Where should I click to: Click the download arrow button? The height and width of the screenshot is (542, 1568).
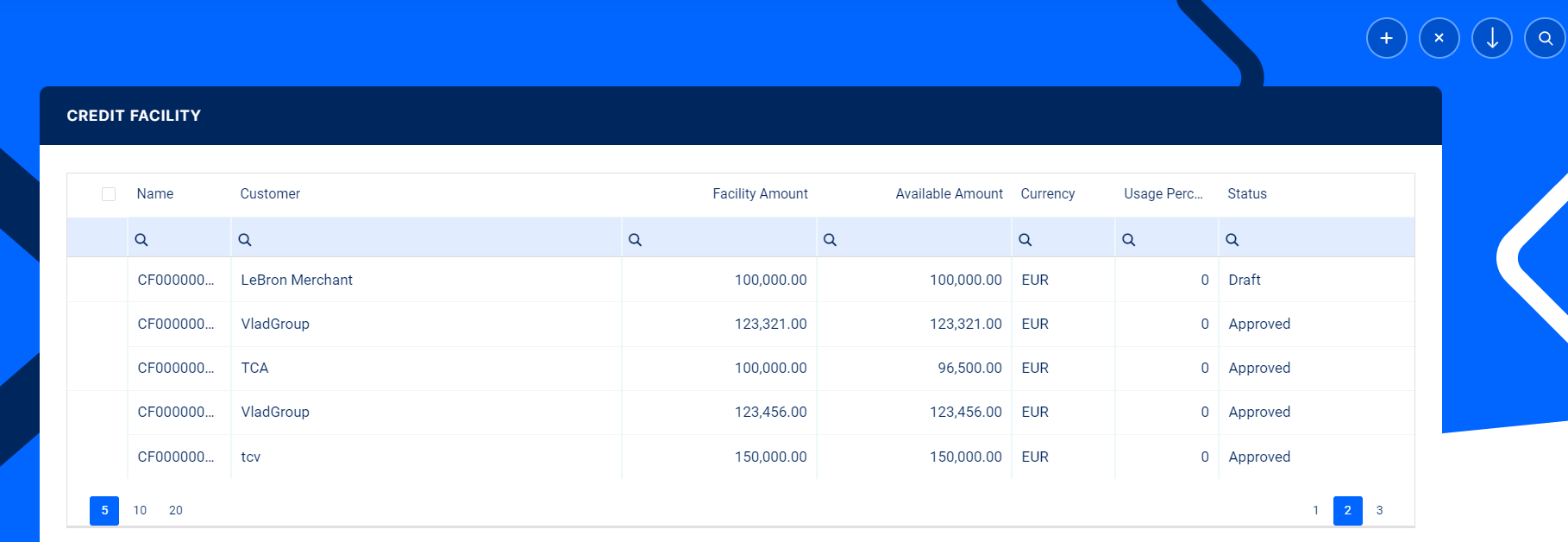(x=1491, y=38)
